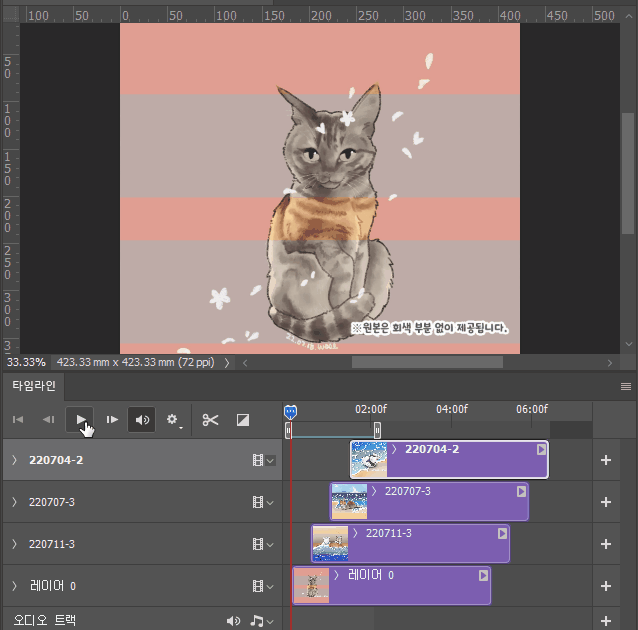The height and width of the screenshot is (630, 638).
Task: Select the 220707-3 track name
Action: (52, 502)
